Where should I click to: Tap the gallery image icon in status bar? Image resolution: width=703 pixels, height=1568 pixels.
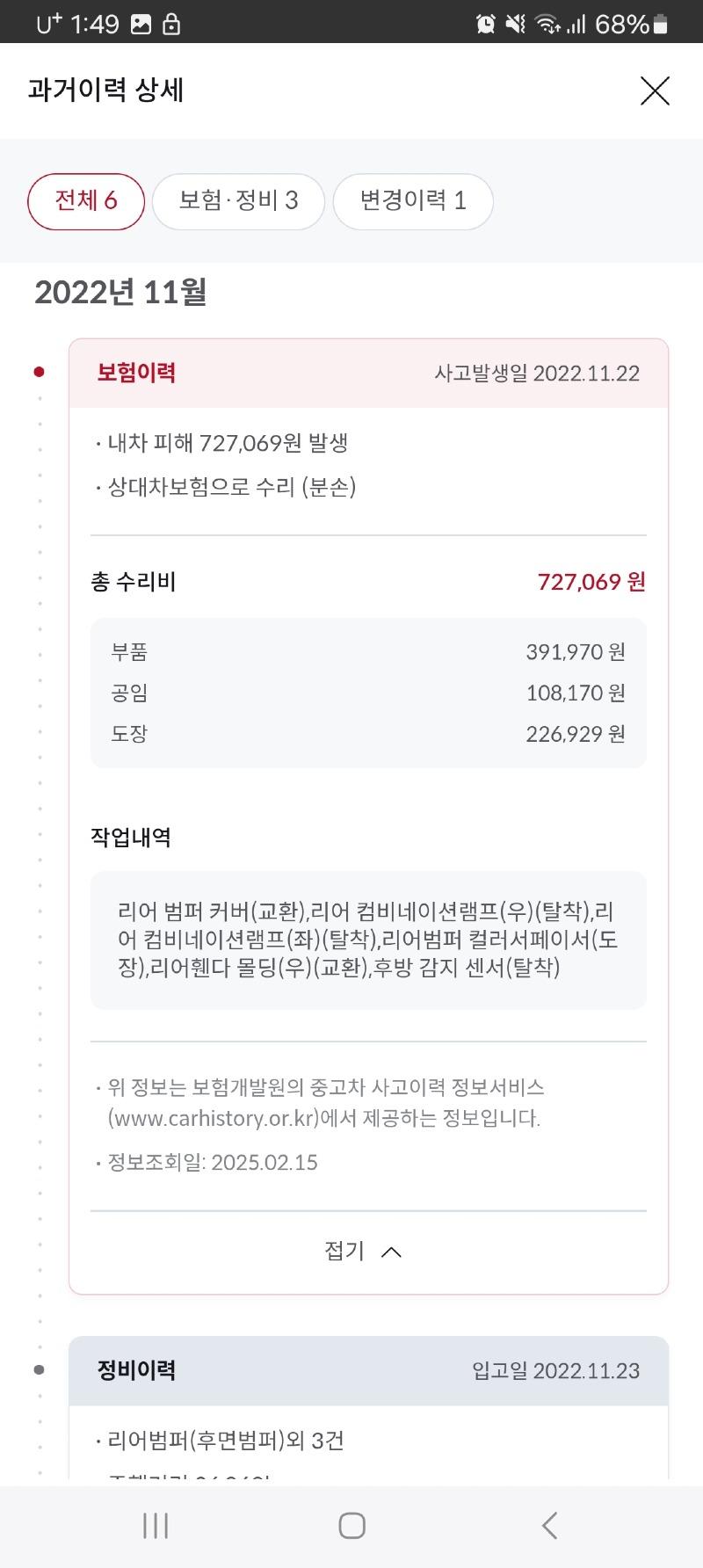click(x=141, y=25)
